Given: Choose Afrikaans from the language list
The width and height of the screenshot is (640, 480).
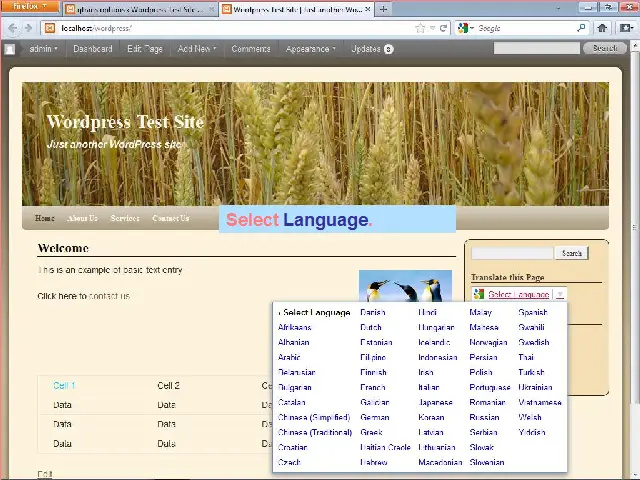Looking at the screenshot, I should tap(294, 327).
